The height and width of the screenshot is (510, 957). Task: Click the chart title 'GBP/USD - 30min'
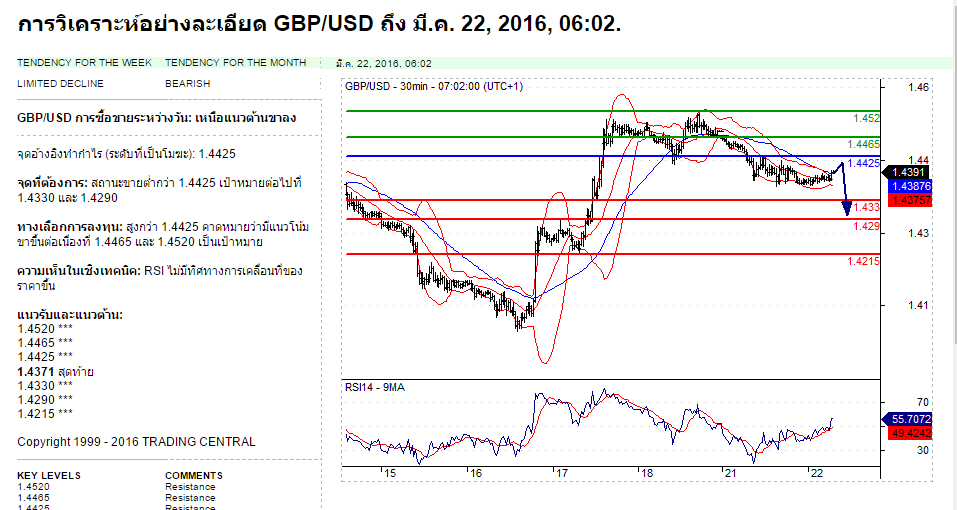point(434,87)
